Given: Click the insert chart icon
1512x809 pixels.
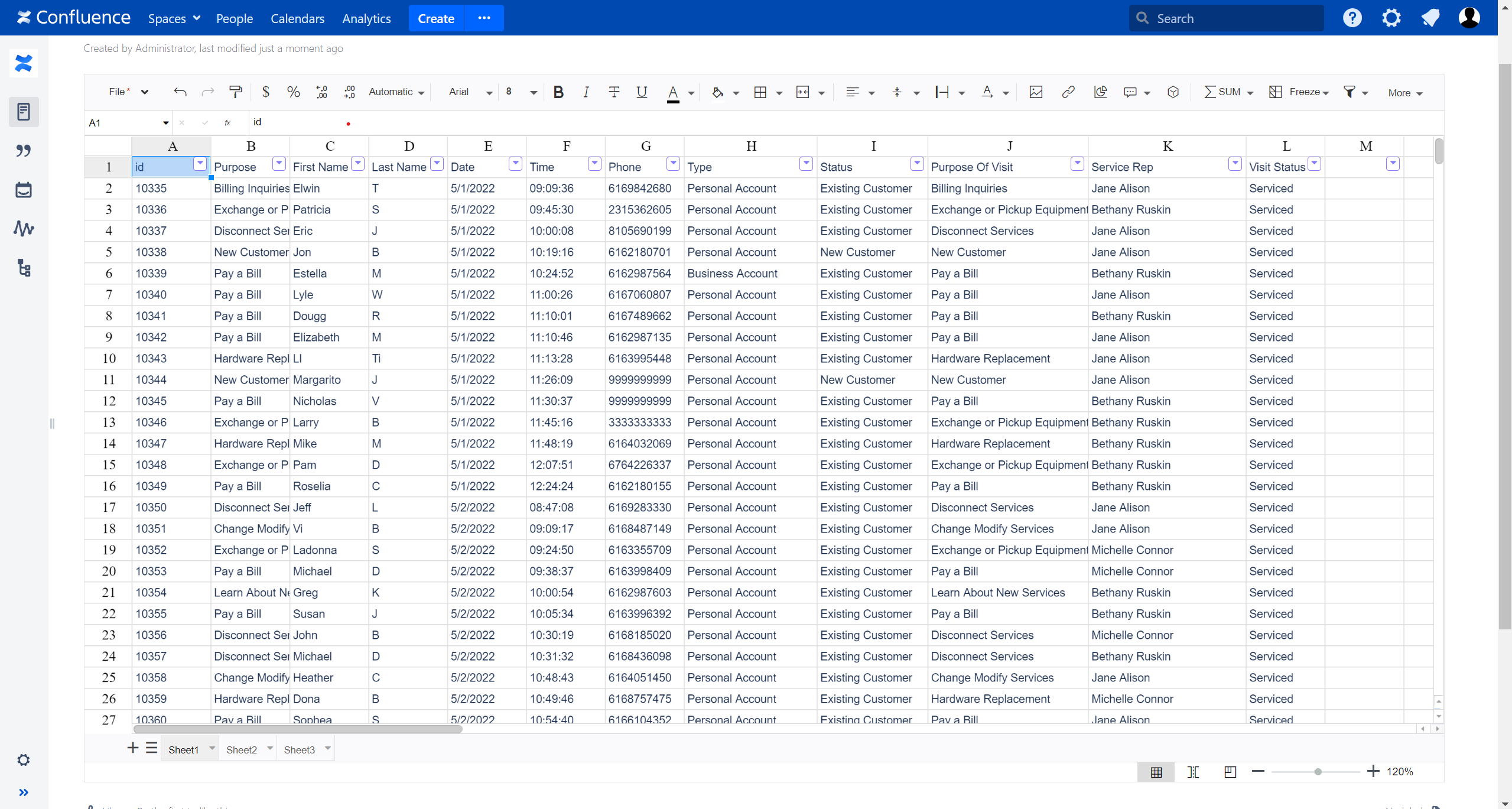Looking at the screenshot, I should click(1100, 92).
